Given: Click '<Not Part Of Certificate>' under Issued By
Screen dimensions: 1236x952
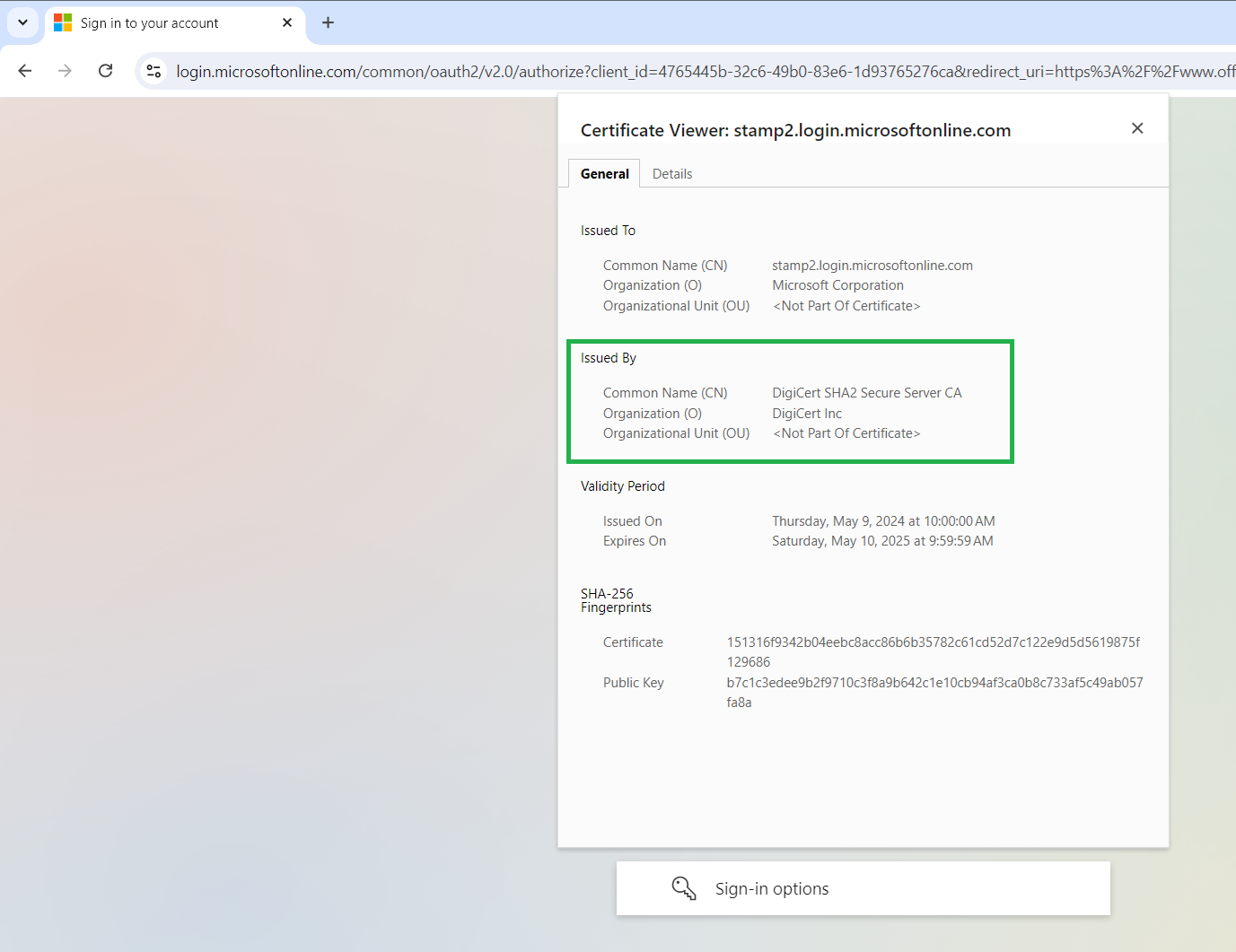Looking at the screenshot, I should coord(846,433).
